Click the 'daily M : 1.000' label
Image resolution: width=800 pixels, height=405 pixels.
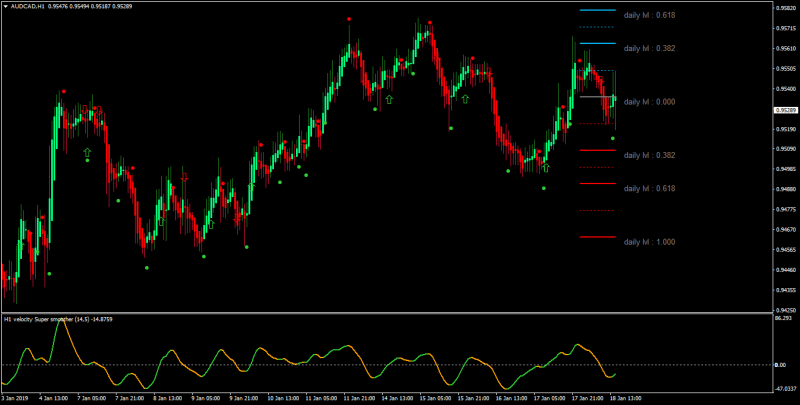click(649, 242)
